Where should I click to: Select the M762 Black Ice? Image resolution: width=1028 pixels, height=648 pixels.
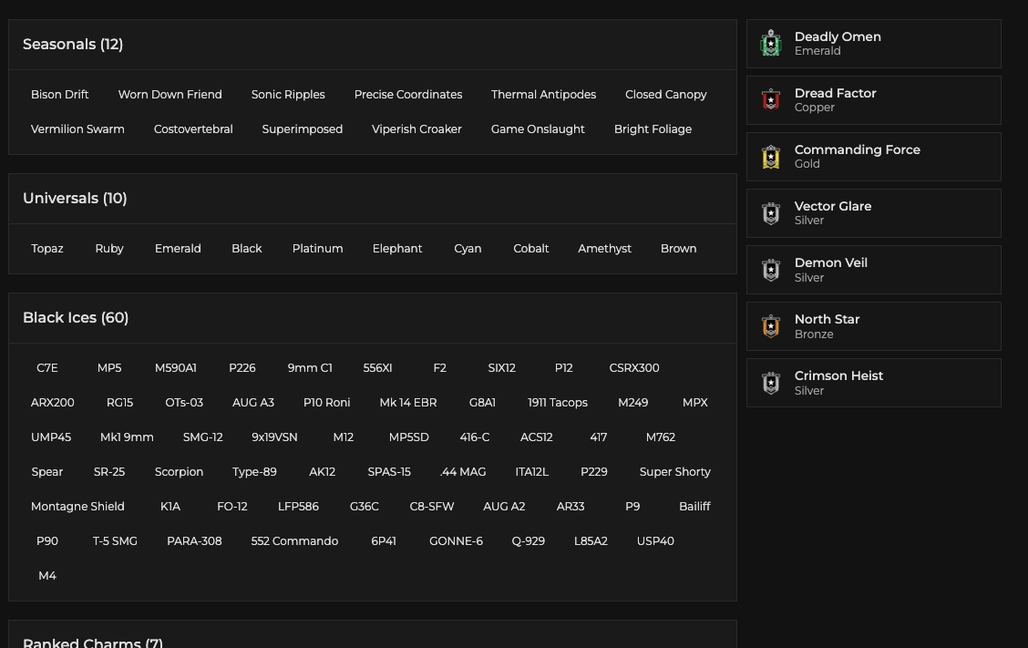coord(660,437)
